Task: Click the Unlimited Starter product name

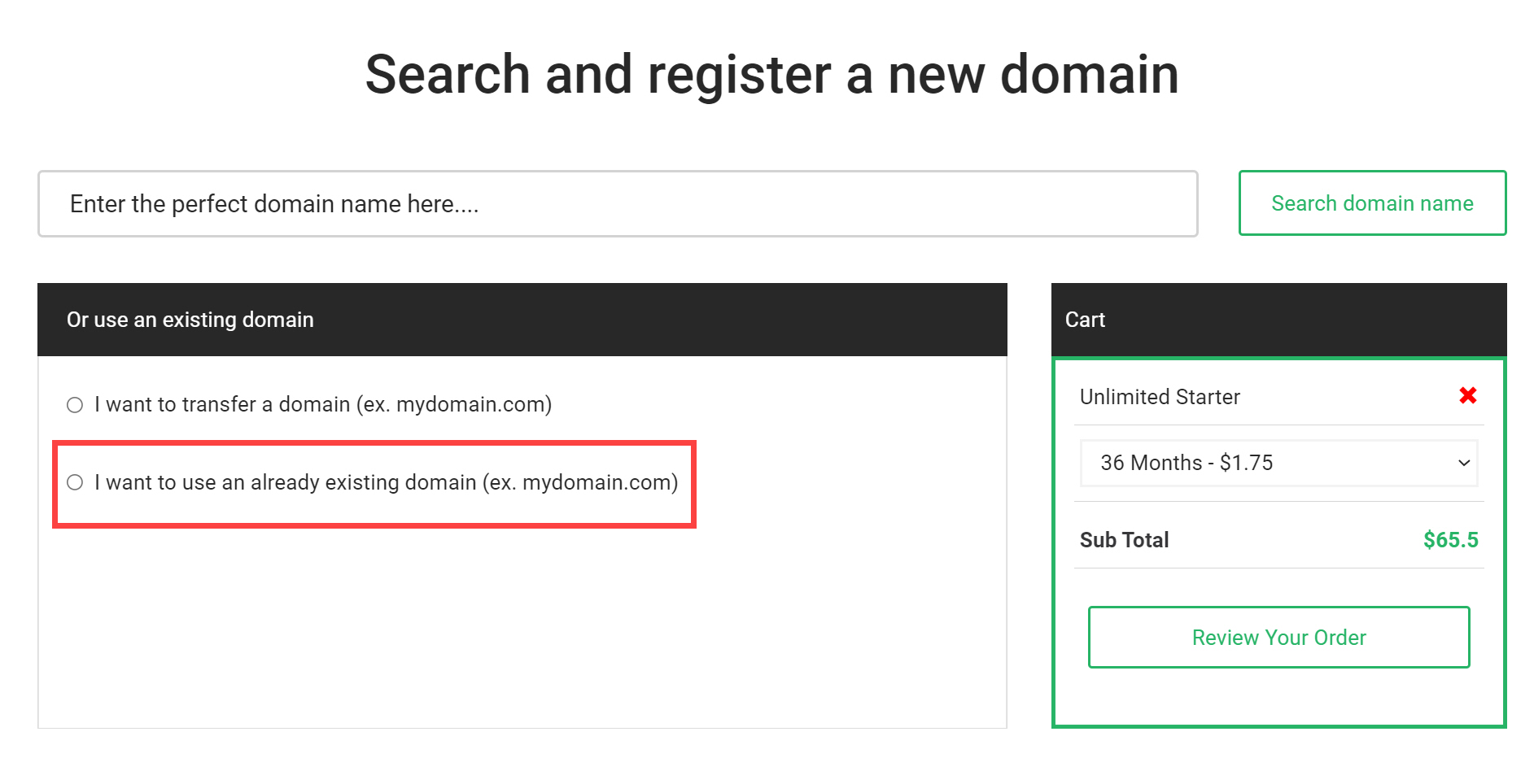Action: point(1160,397)
